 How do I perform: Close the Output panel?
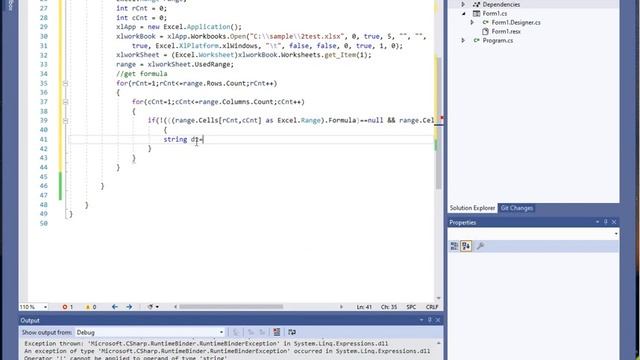click(x=438, y=320)
